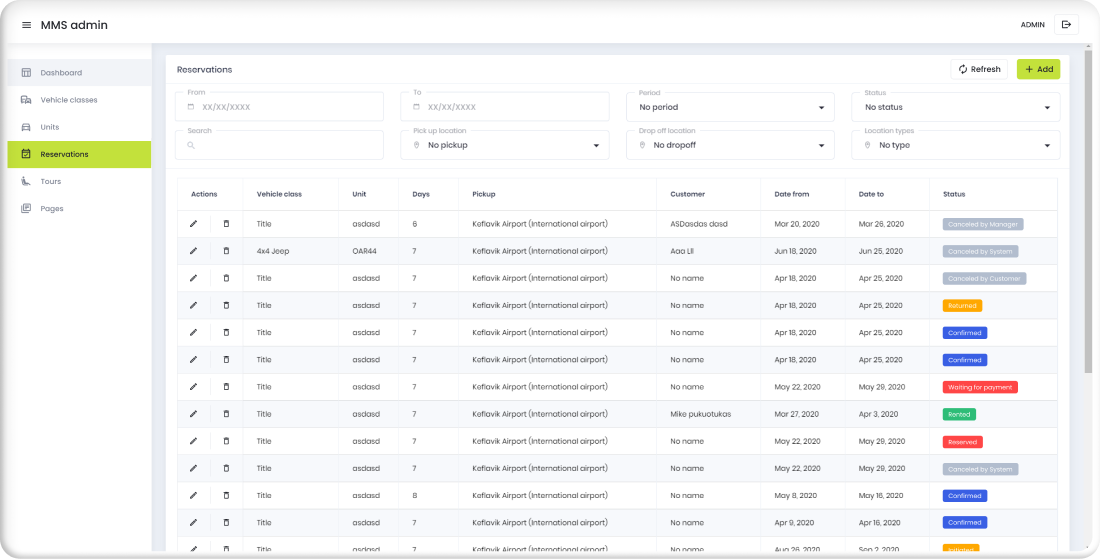
Task: Click the calendar icon in the From field
Action: click(191, 107)
